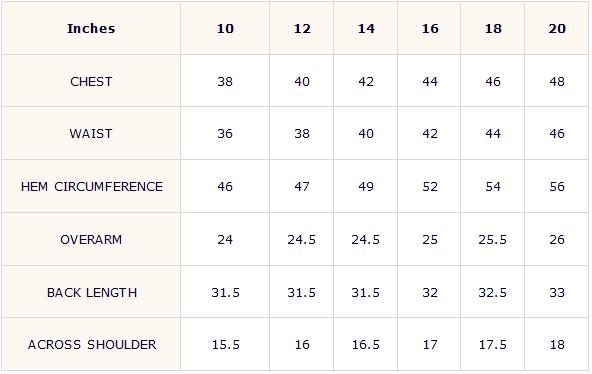
Task: Select chest value 48 for size 20
Action: (557, 82)
